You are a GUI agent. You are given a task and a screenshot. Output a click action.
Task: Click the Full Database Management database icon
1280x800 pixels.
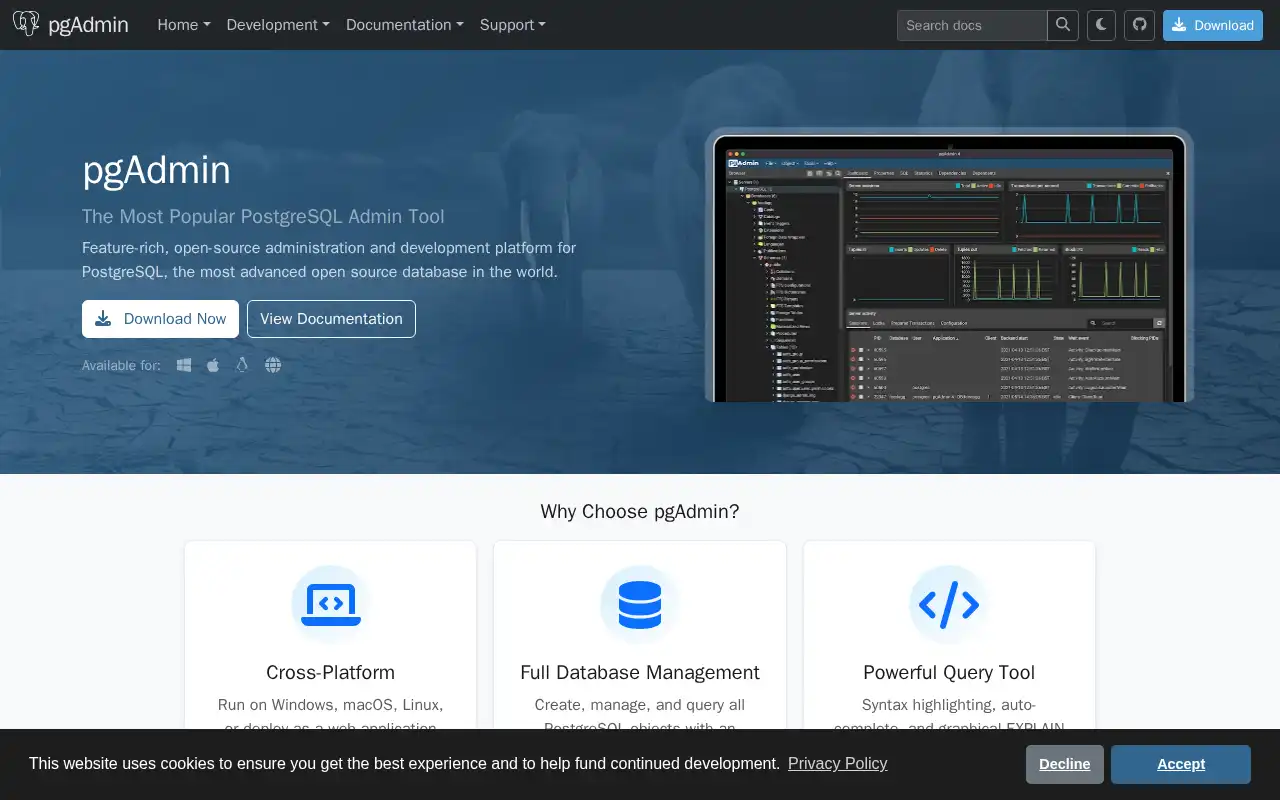tap(640, 604)
